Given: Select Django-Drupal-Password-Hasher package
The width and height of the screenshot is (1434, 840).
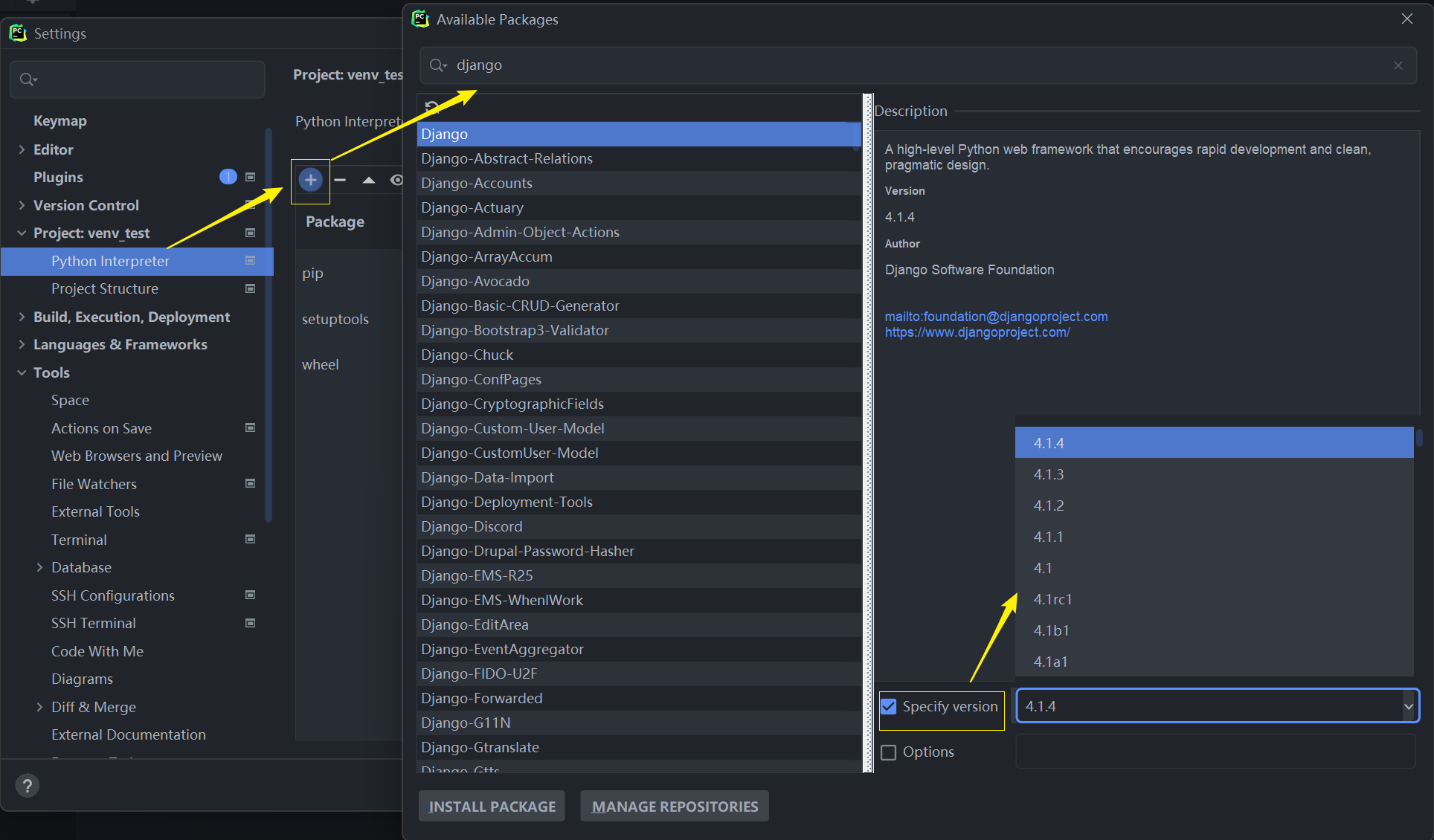Looking at the screenshot, I should [639, 551].
